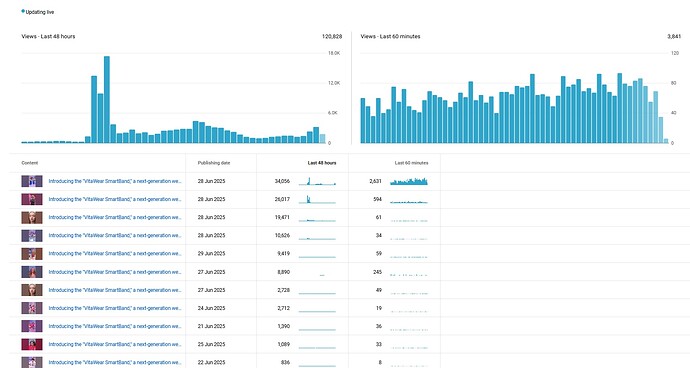Open video thumbnail in the 26,017 views row
Screen dimensions: 690x368
(32, 199)
